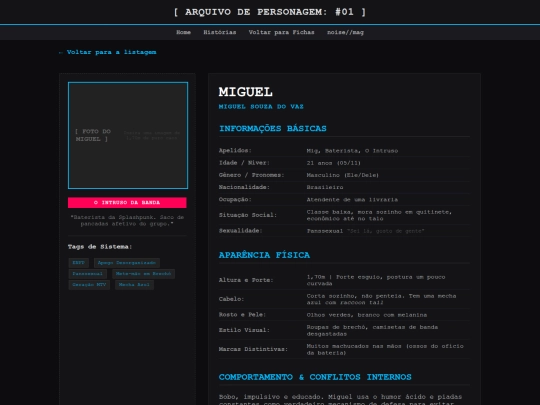Click the Pansexual value in Sexualidade row

click(325, 231)
